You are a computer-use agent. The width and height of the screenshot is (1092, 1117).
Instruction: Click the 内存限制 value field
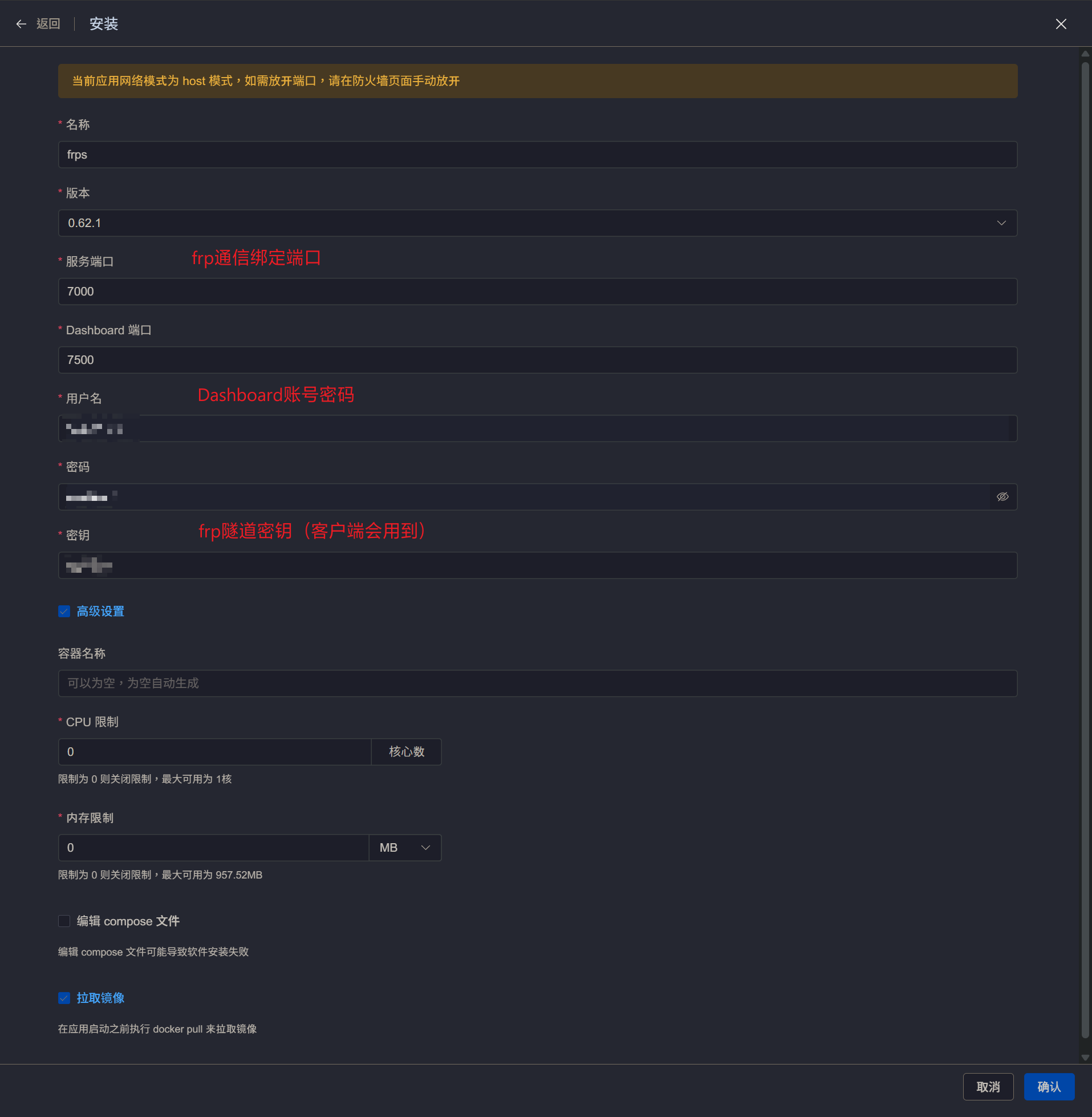(x=213, y=847)
